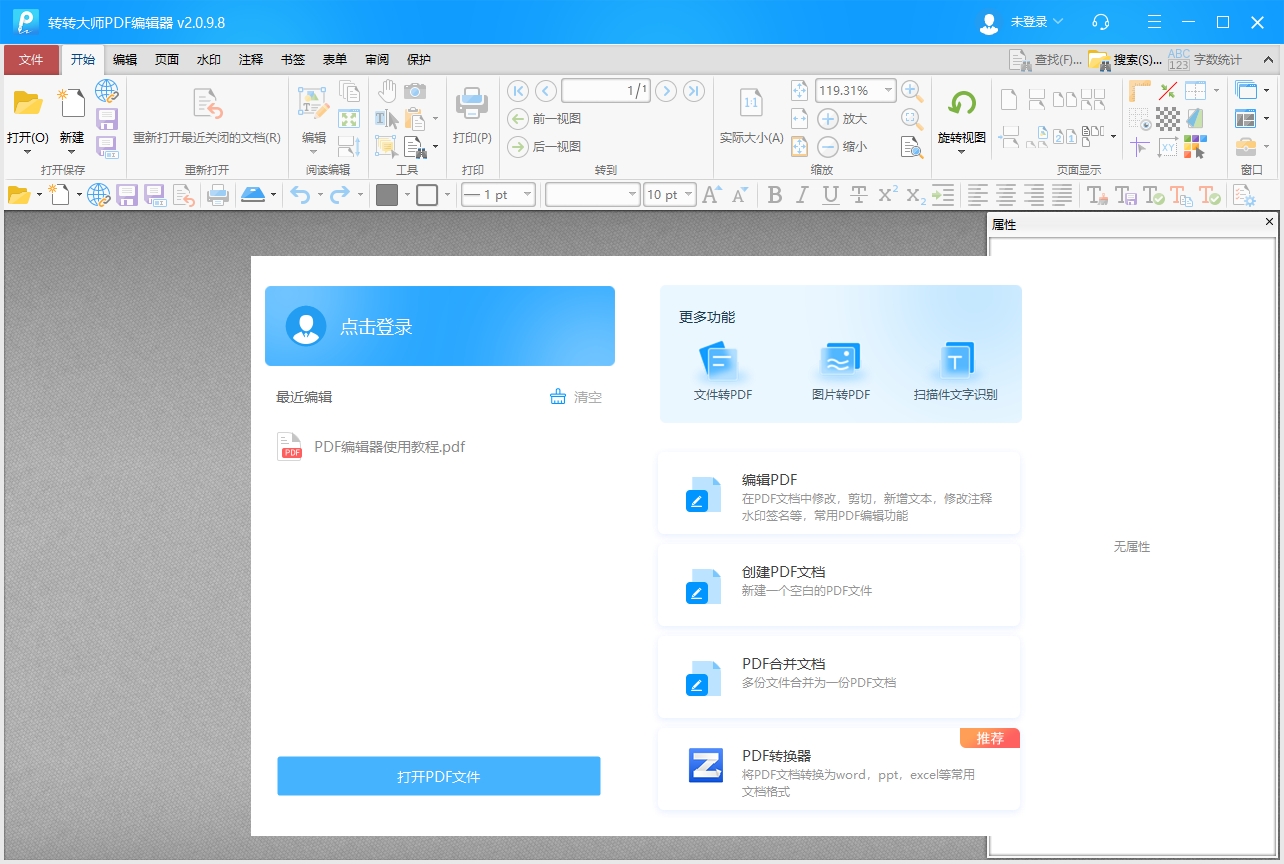This screenshot has height=864, width=1284.
Task: Expand the fill color dropdown arrow
Action: point(407,195)
